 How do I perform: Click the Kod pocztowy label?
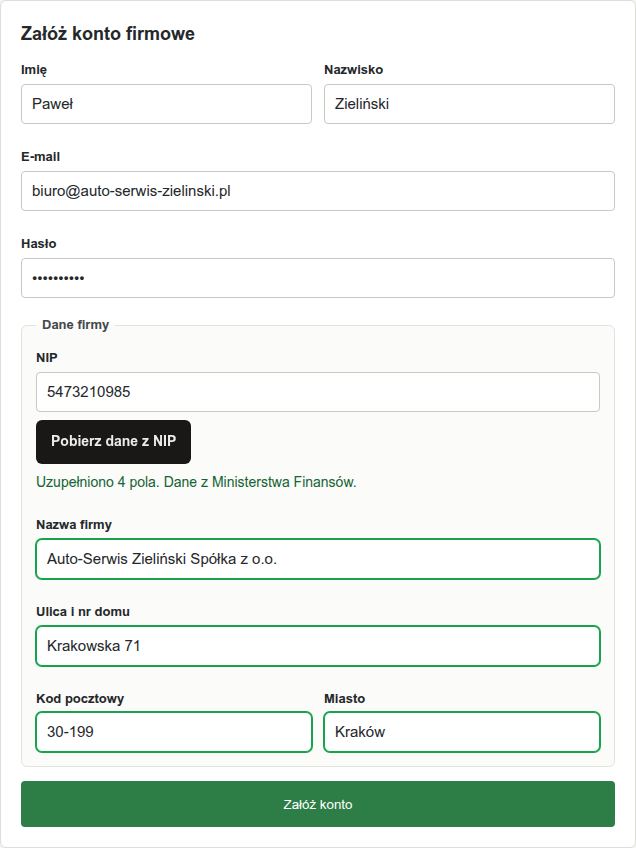(x=80, y=699)
